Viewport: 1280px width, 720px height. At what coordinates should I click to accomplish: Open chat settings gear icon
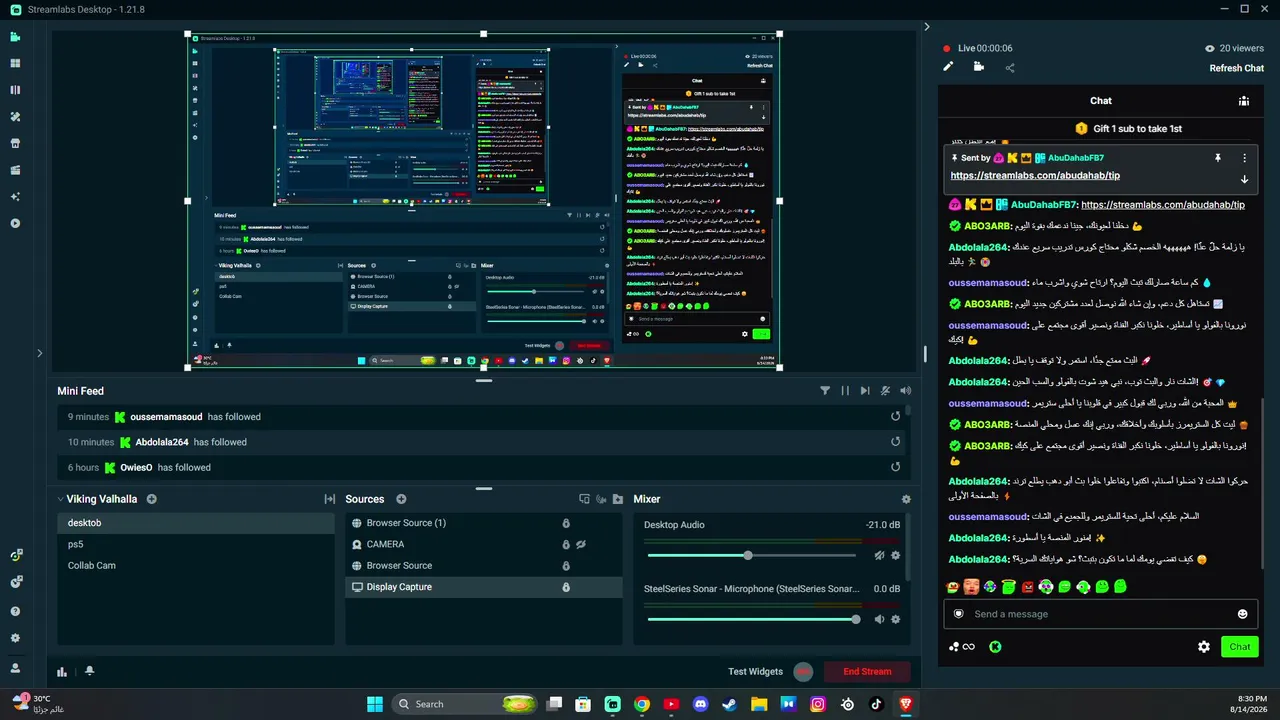1204,647
